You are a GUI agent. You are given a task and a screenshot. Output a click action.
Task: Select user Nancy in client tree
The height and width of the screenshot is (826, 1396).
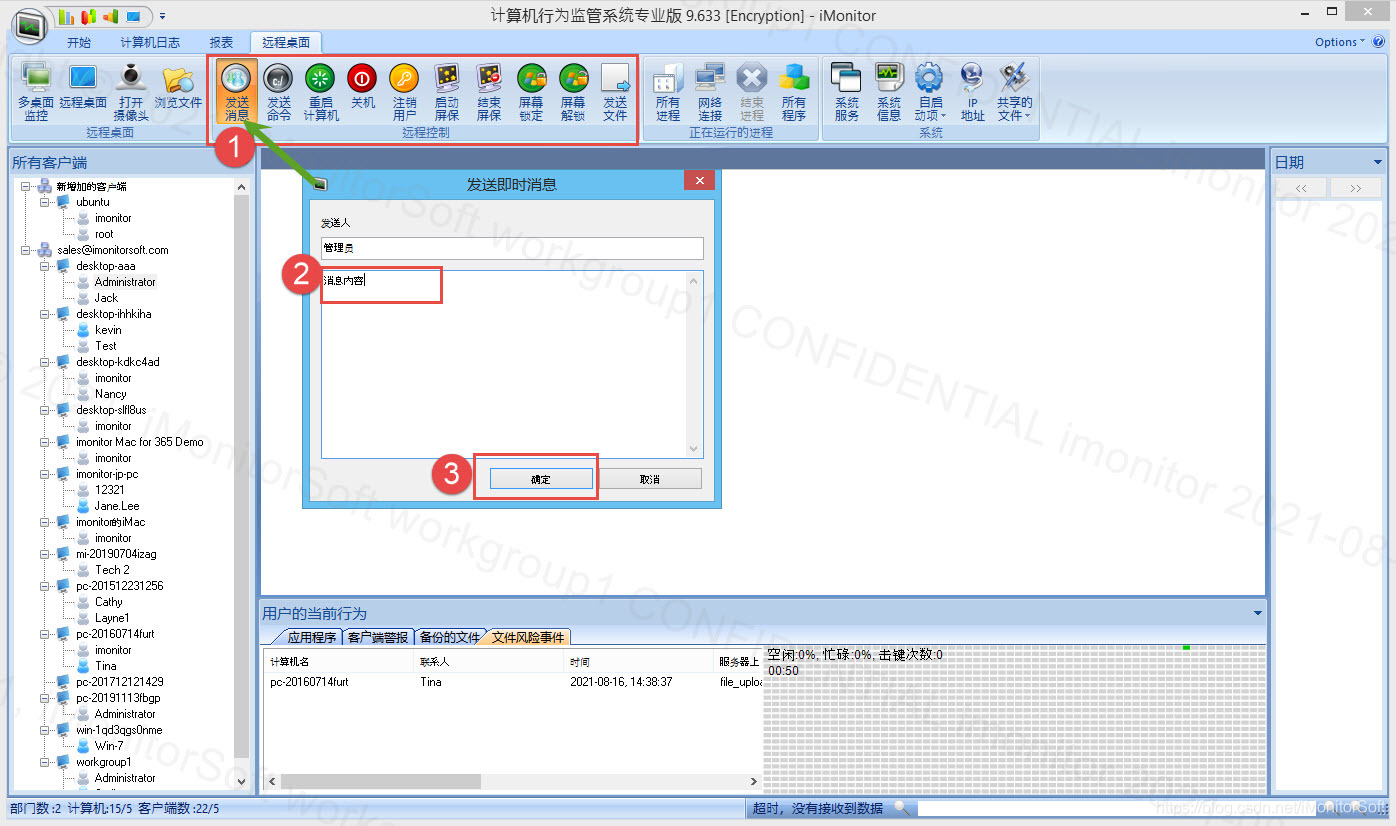(x=110, y=394)
